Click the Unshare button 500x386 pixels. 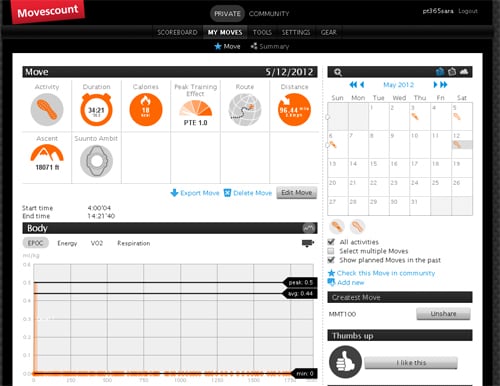(x=443, y=314)
